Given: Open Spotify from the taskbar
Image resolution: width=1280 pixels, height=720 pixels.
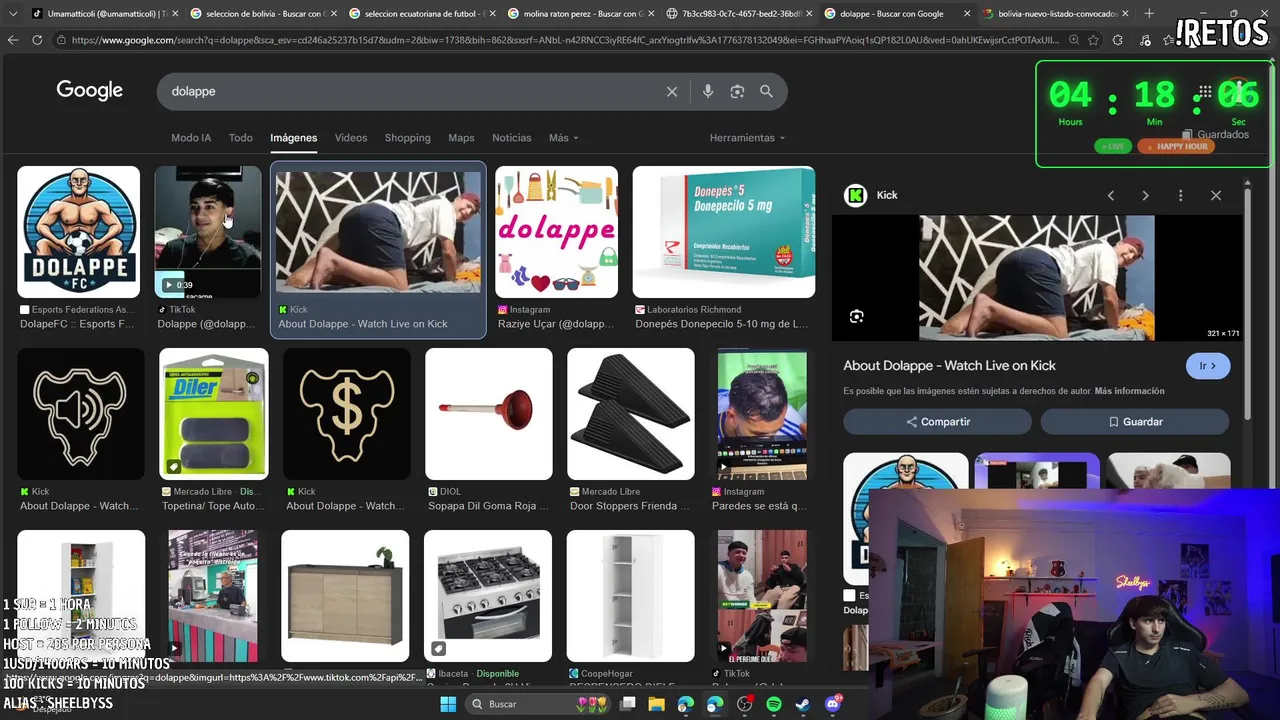Looking at the screenshot, I should coord(774,704).
